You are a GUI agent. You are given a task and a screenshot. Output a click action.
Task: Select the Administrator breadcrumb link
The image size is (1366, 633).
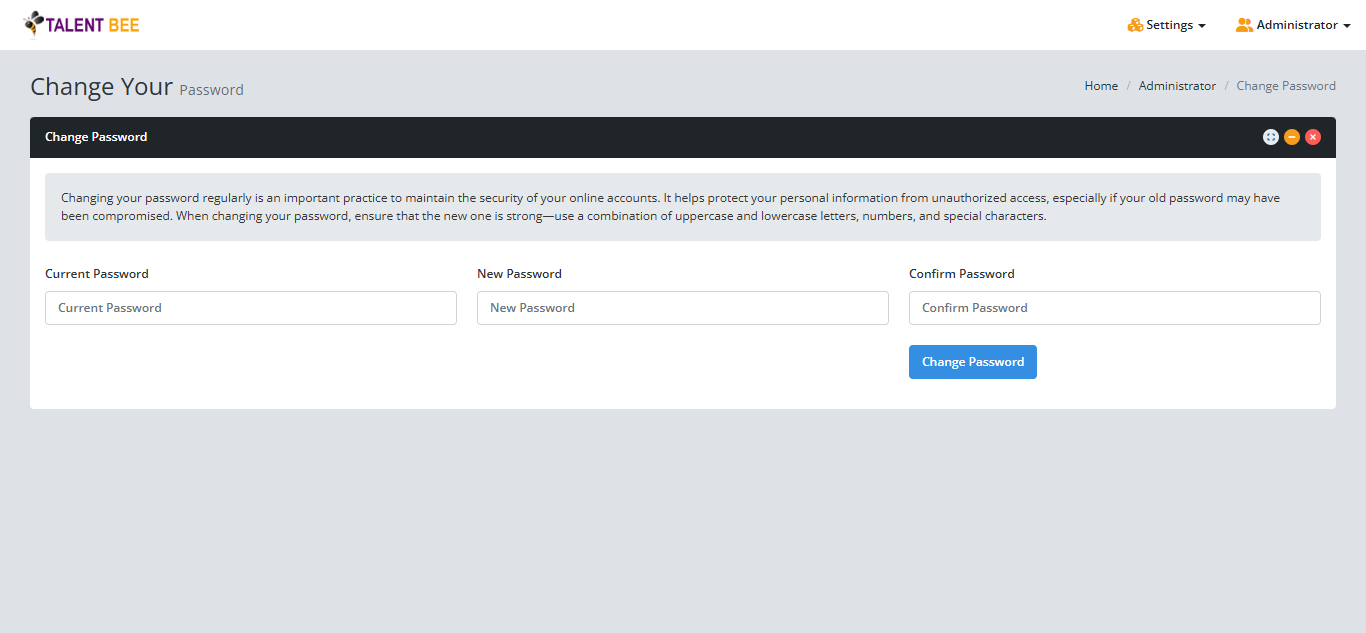point(1177,86)
